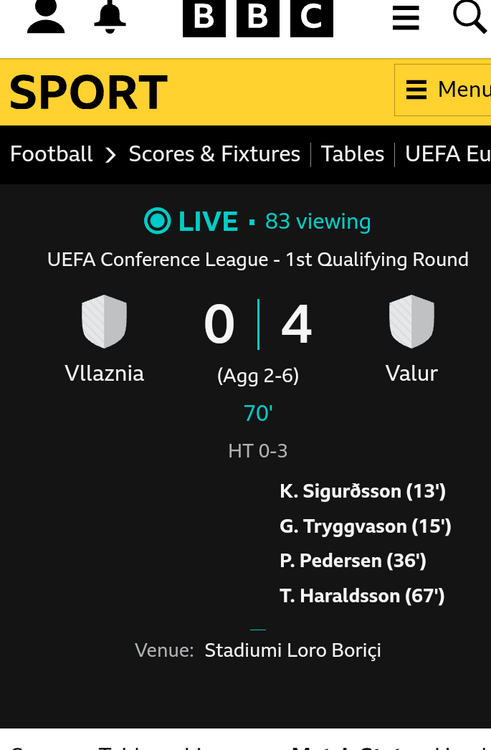
Task: Open notifications bell icon
Action: pos(109,17)
